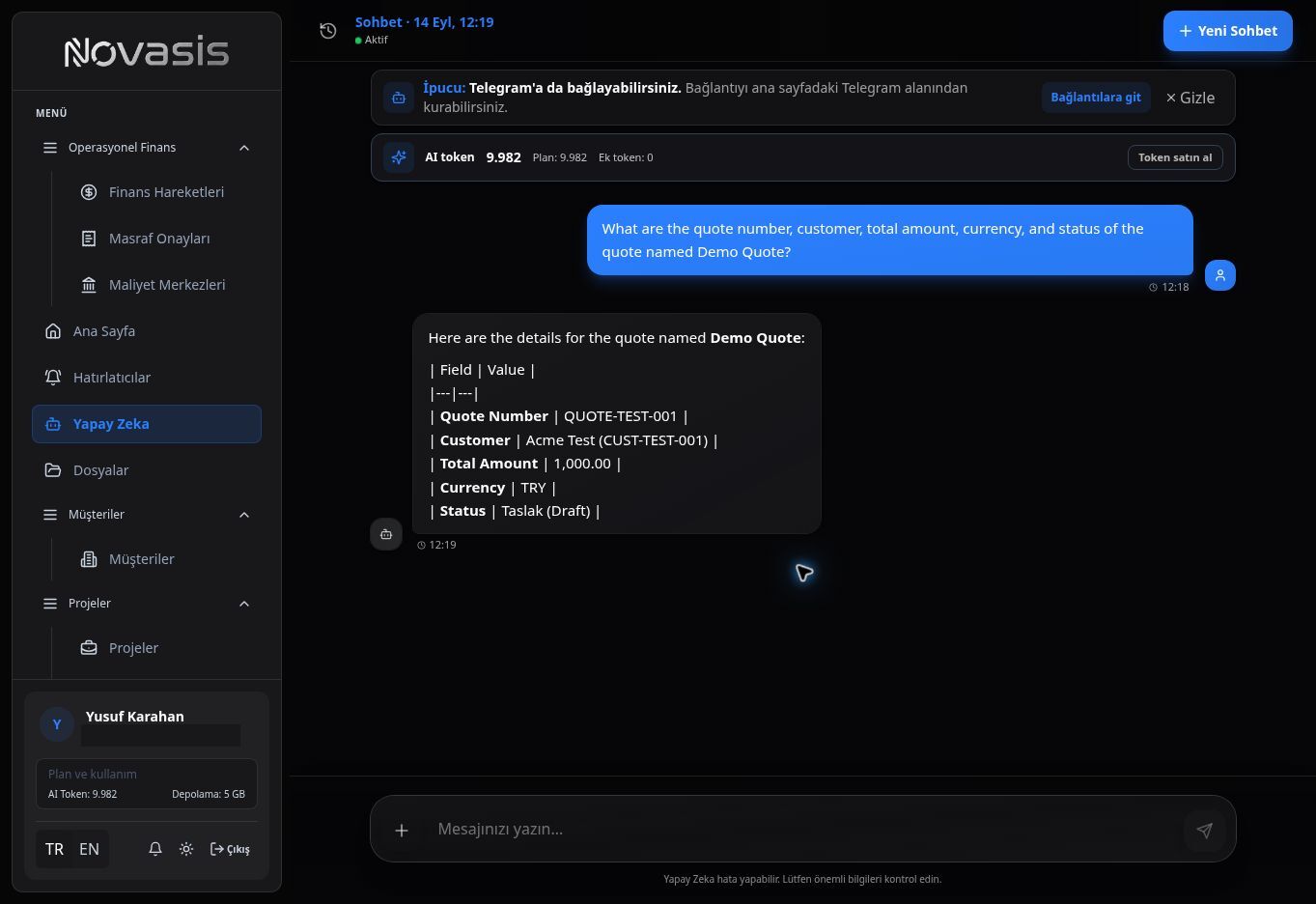Click the Dosyalar folder icon

(53, 470)
